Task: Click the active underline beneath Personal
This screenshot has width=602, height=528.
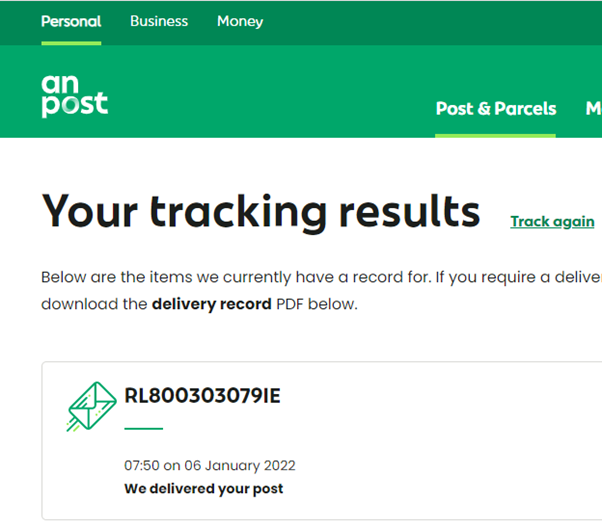Action: pyautogui.click(x=71, y=43)
